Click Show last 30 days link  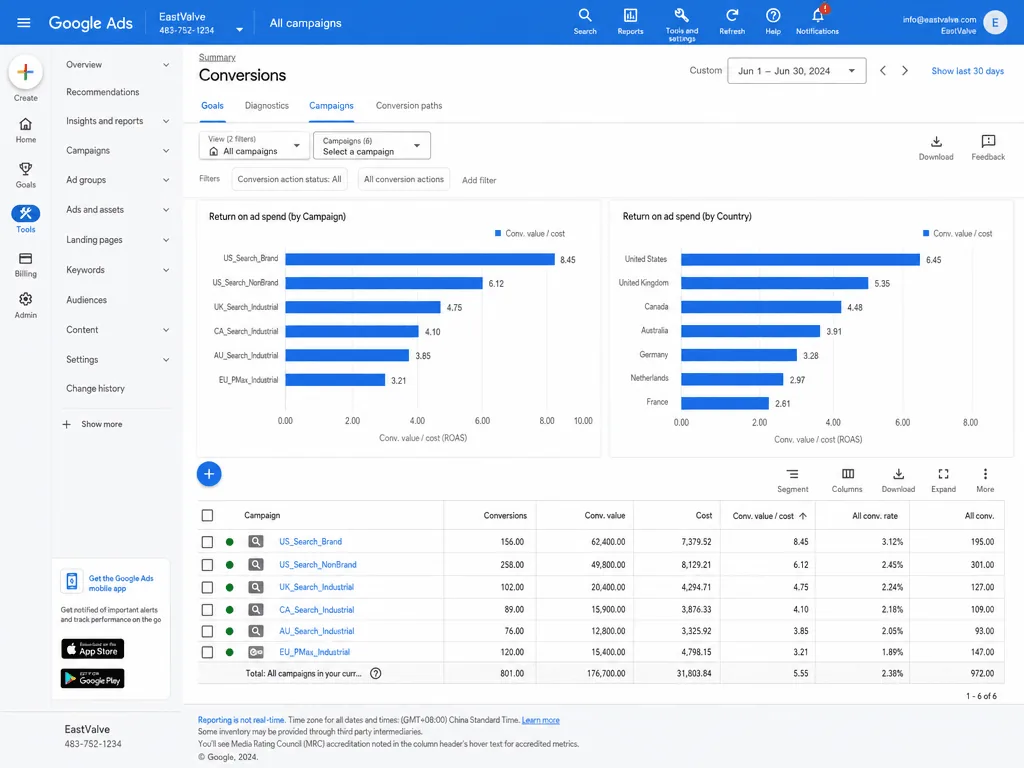[967, 71]
